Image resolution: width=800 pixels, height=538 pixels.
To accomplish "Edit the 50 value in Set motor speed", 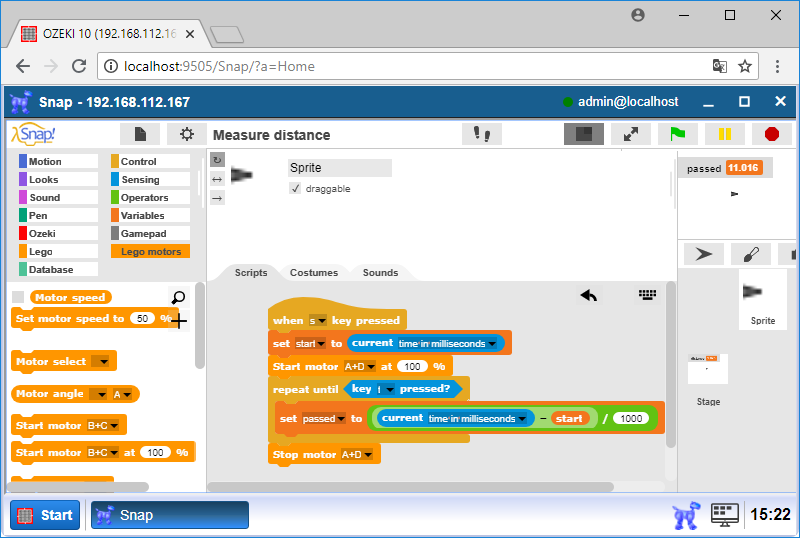I will coord(142,319).
